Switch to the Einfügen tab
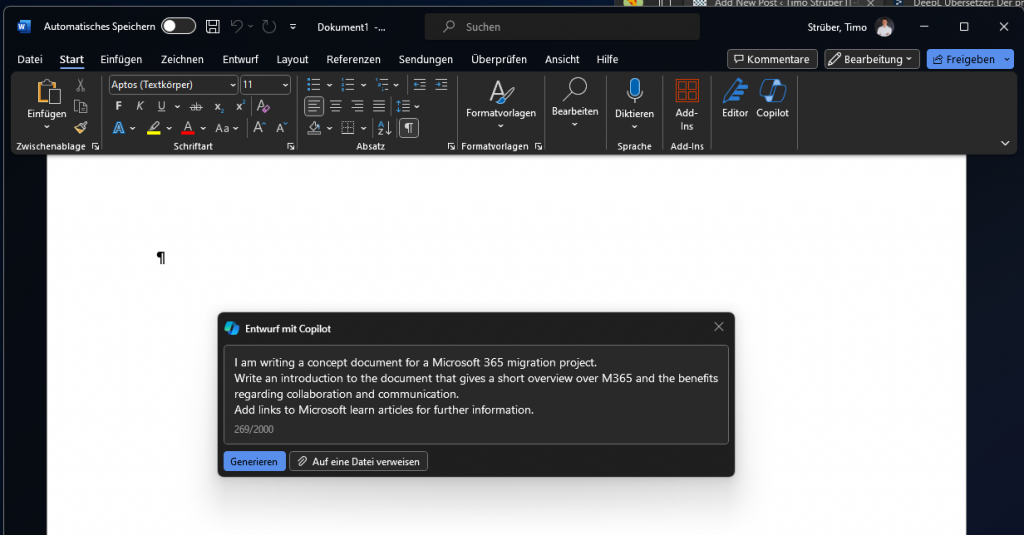Viewport: 1024px width, 535px height. coord(121,60)
